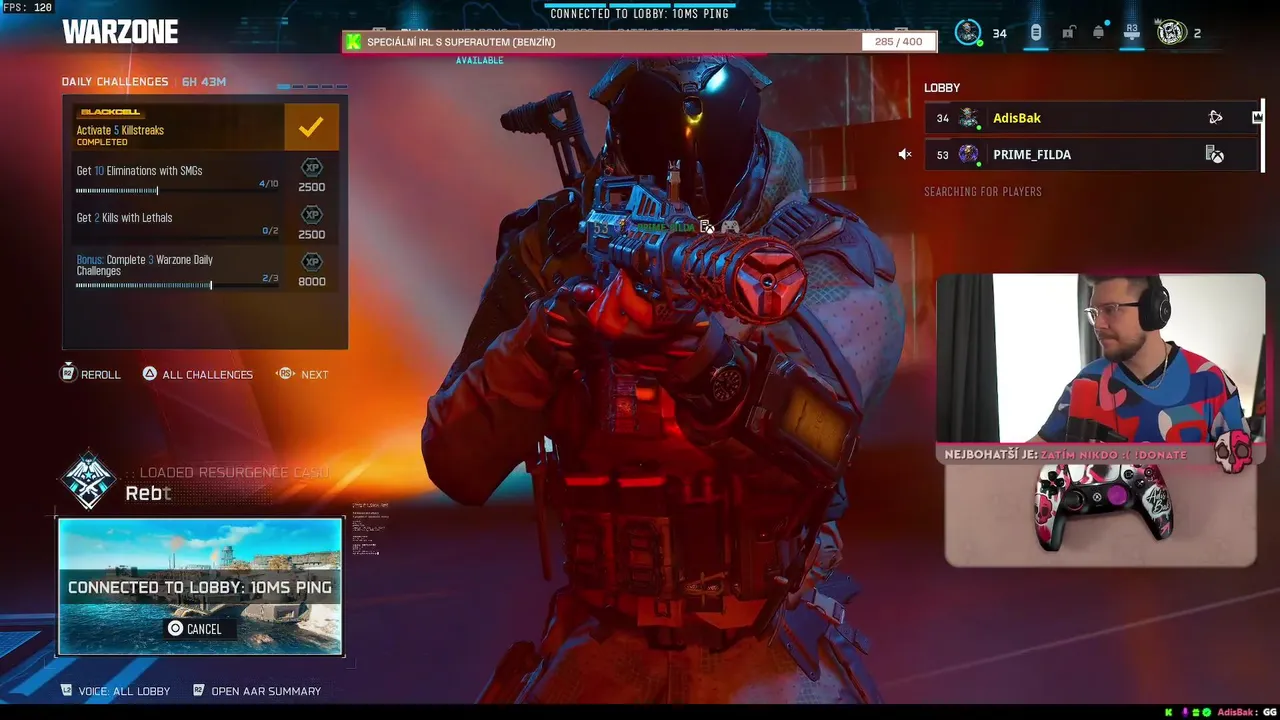This screenshot has width=1280, height=720.
Task: Click Lethals kills progress bar
Action: pyautogui.click(x=177, y=237)
